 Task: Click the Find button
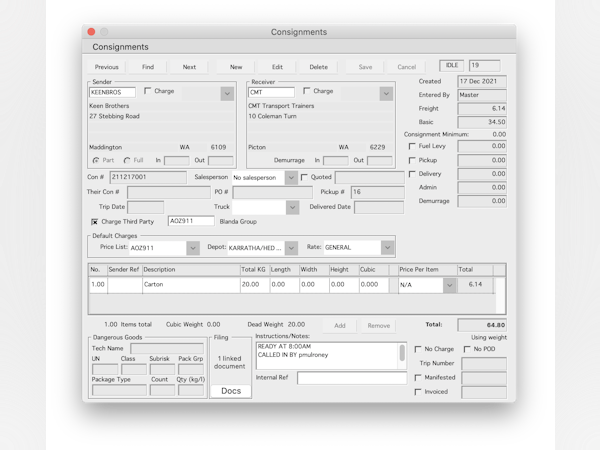click(148, 67)
